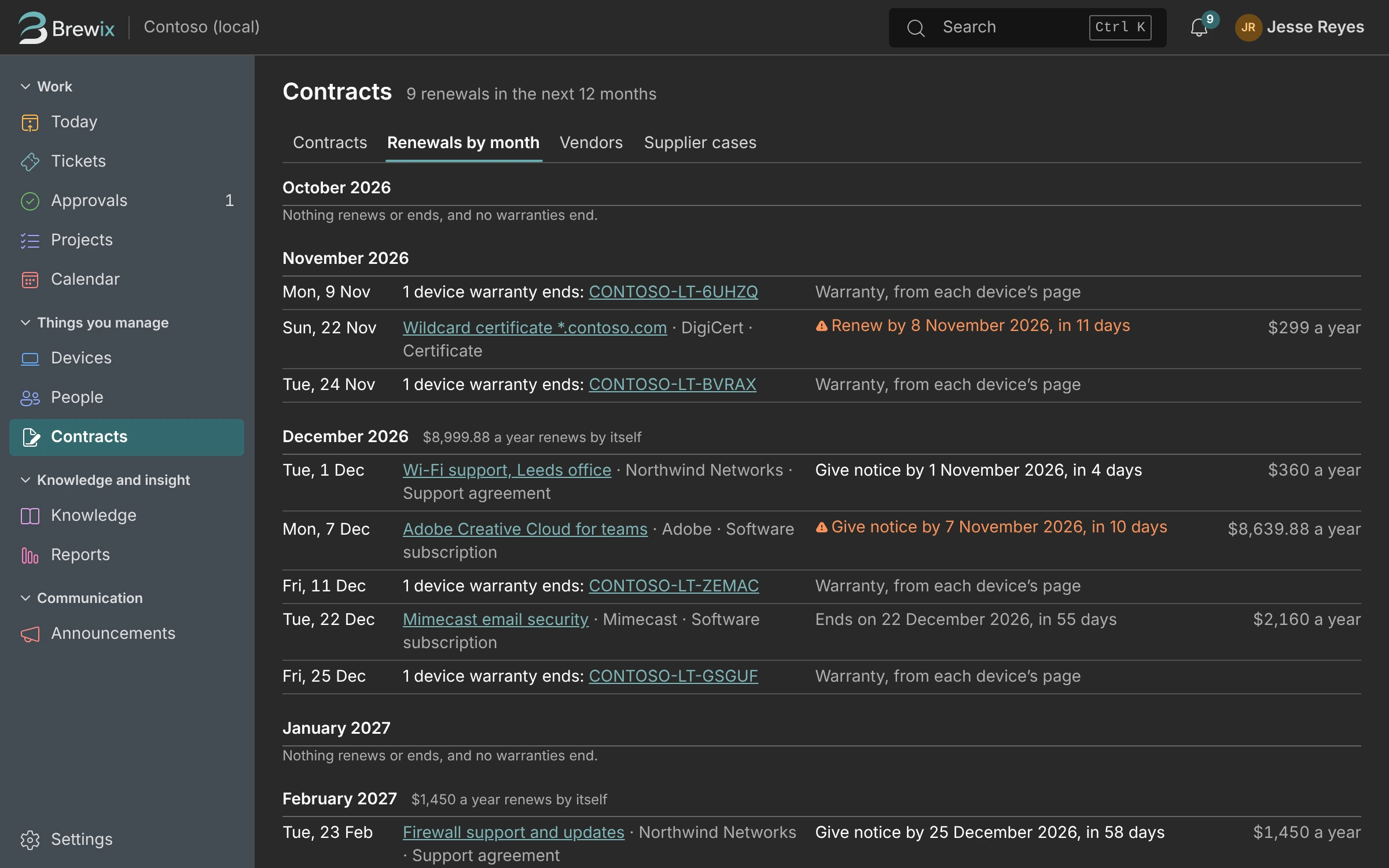
Task: Open device CONTOSO-LT-BVRAX link
Action: (673, 385)
